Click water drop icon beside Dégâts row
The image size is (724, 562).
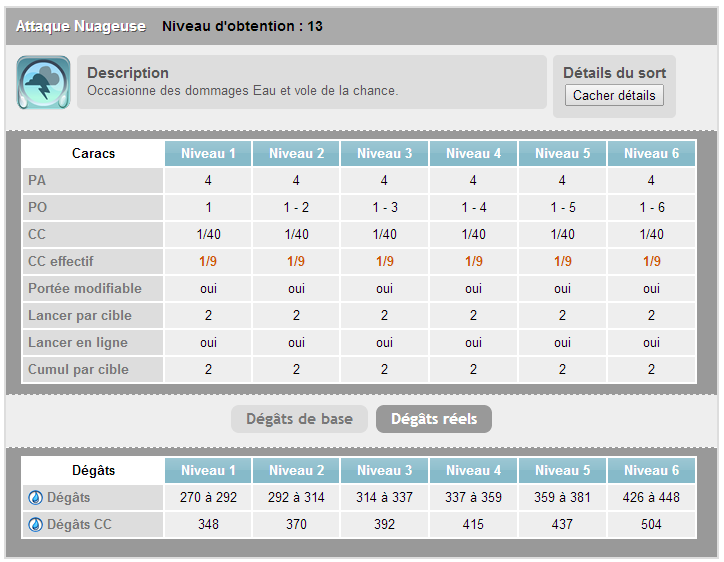36,498
